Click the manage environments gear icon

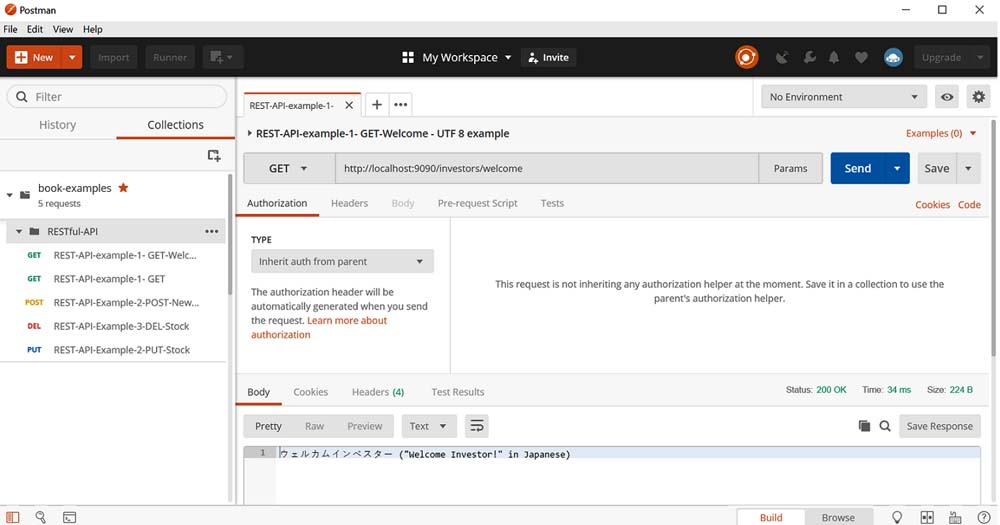(x=978, y=97)
